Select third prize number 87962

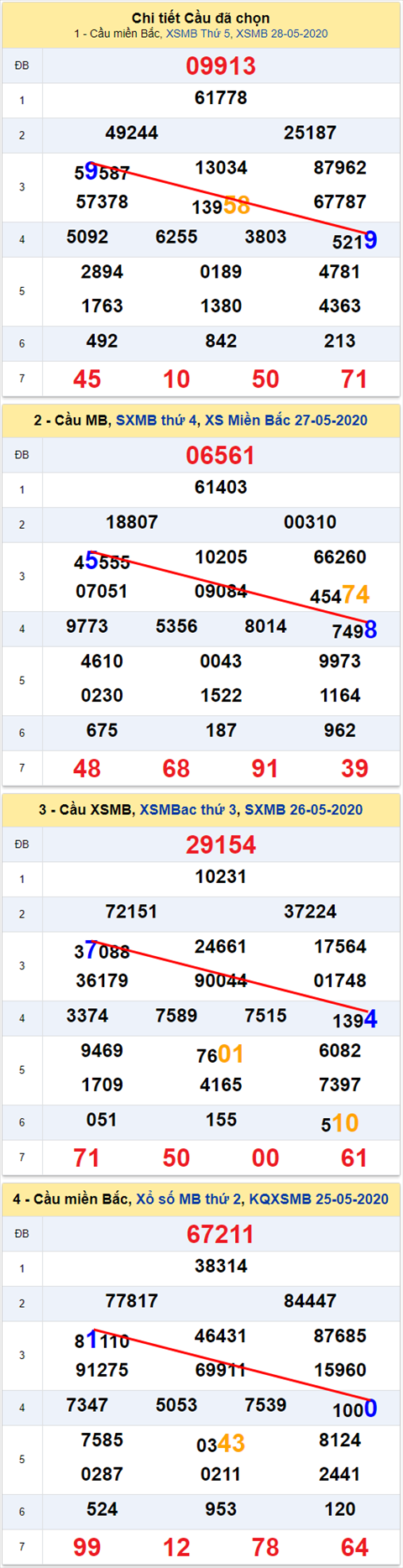[x=340, y=168]
